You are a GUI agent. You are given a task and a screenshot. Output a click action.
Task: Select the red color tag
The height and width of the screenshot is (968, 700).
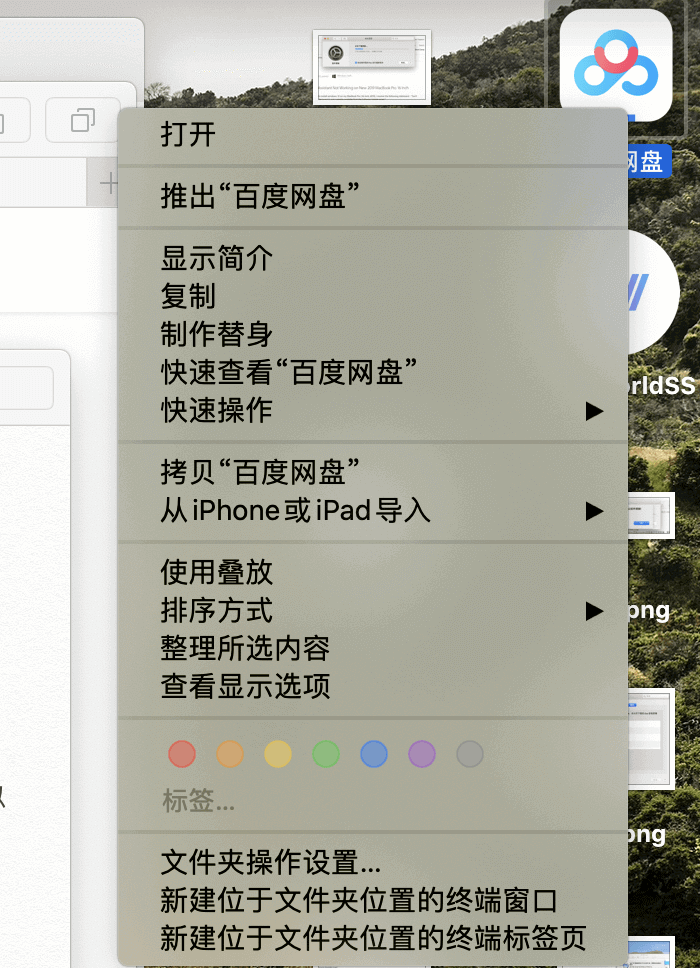pos(182,753)
